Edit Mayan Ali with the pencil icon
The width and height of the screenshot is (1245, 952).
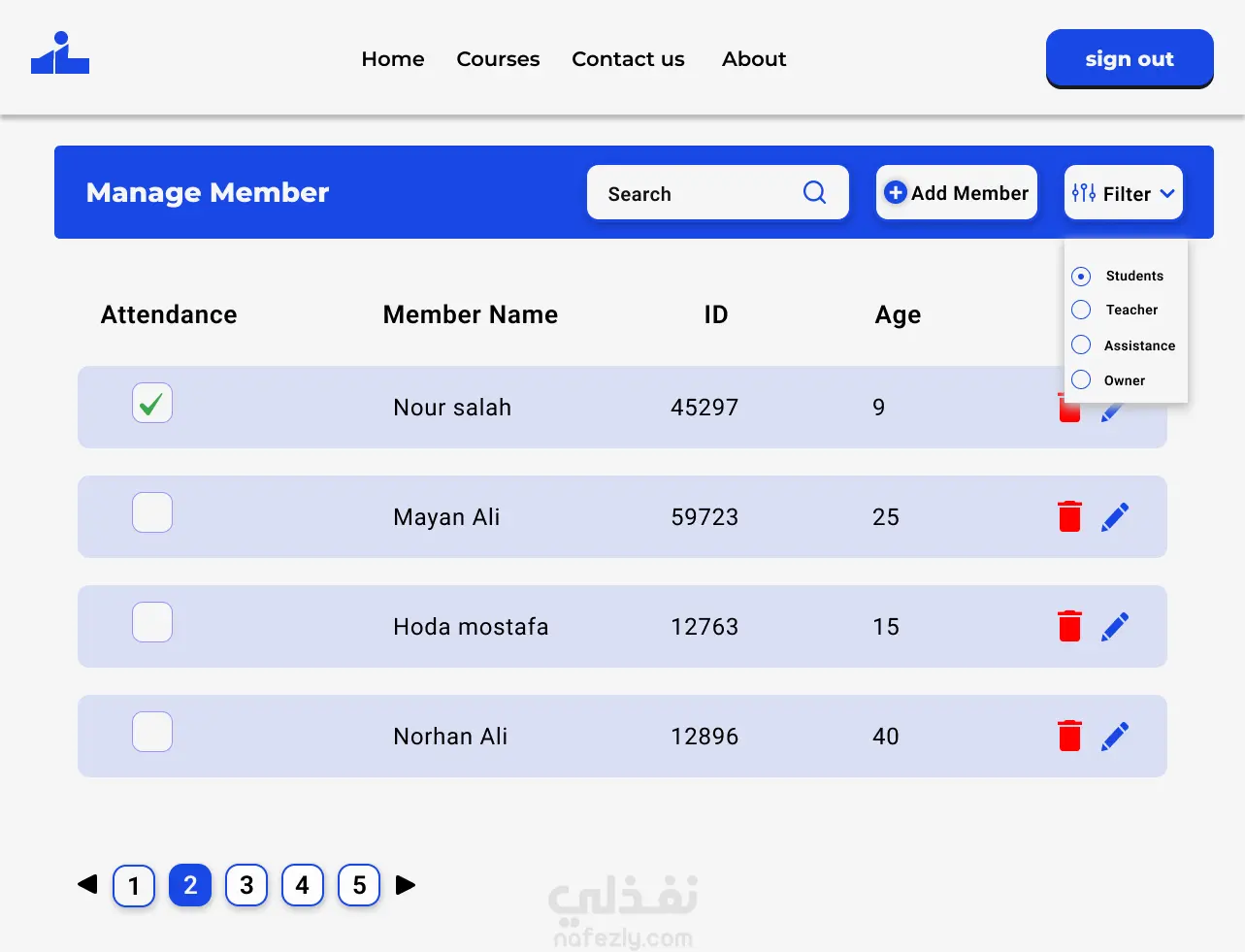pyautogui.click(x=1115, y=517)
